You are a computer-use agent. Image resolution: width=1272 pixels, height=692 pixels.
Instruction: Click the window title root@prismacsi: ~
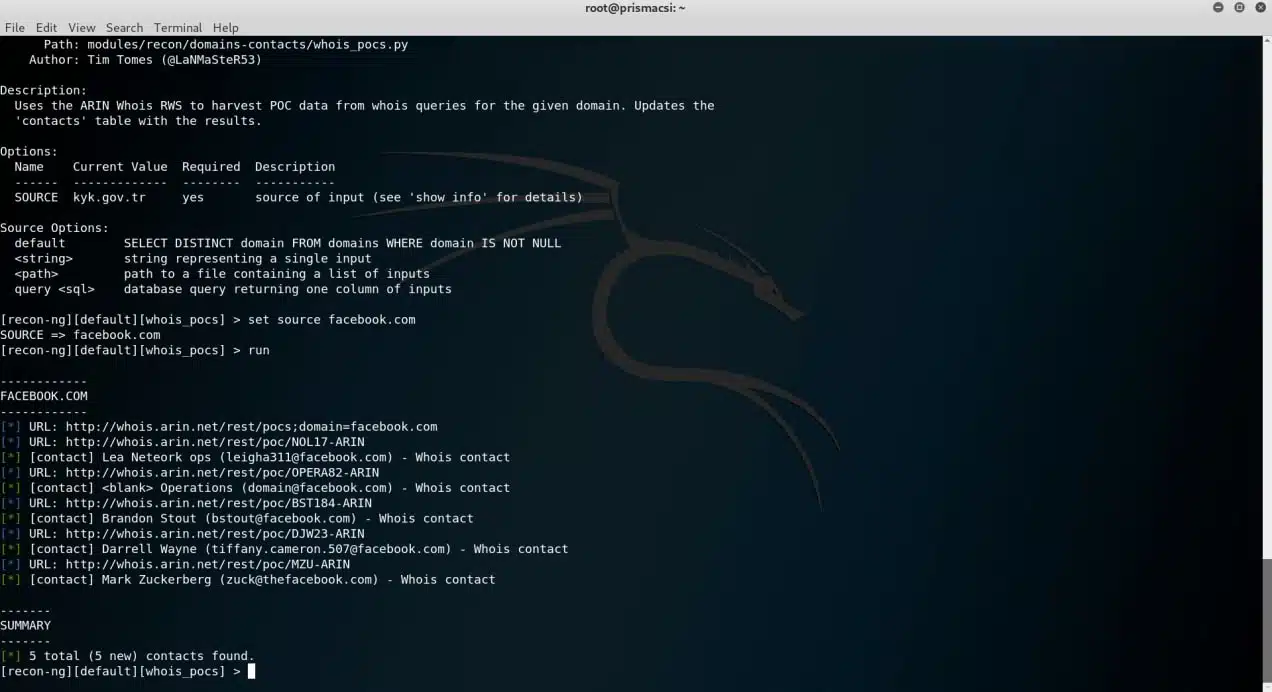pyautogui.click(x=635, y=8)
